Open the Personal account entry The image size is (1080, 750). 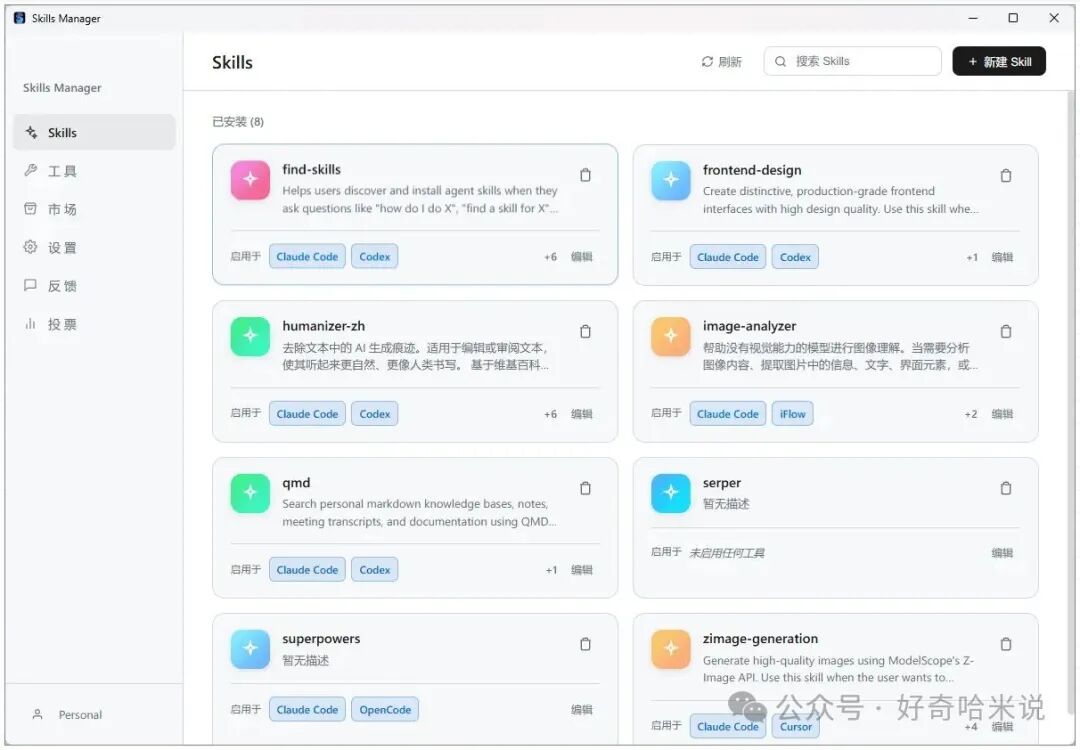[x=68, y=715]
